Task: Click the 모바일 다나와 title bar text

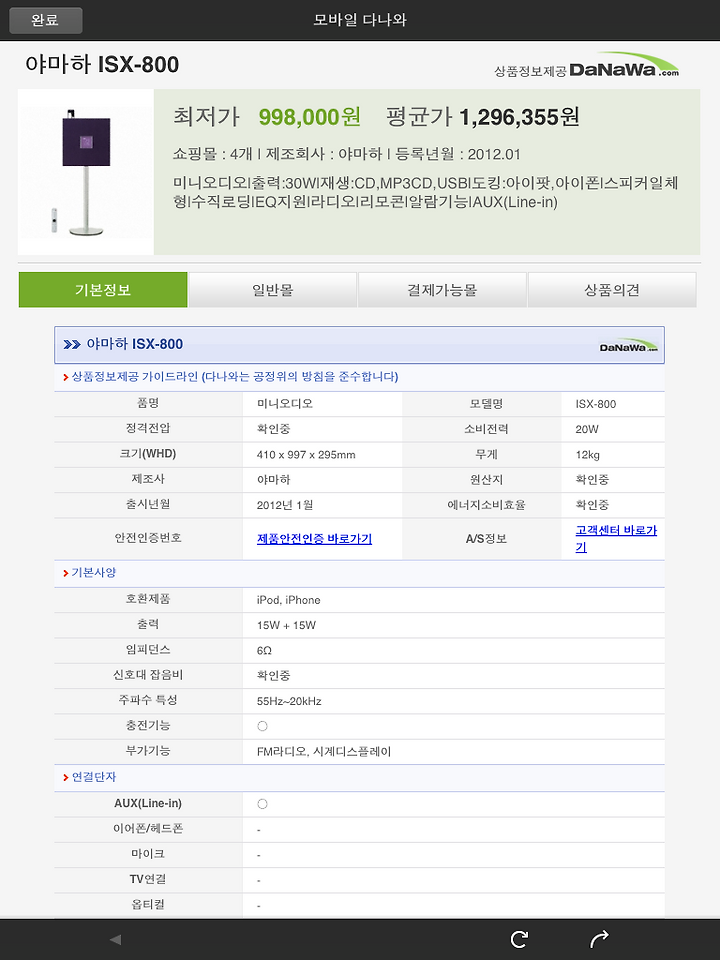Action: pos(360,20)
